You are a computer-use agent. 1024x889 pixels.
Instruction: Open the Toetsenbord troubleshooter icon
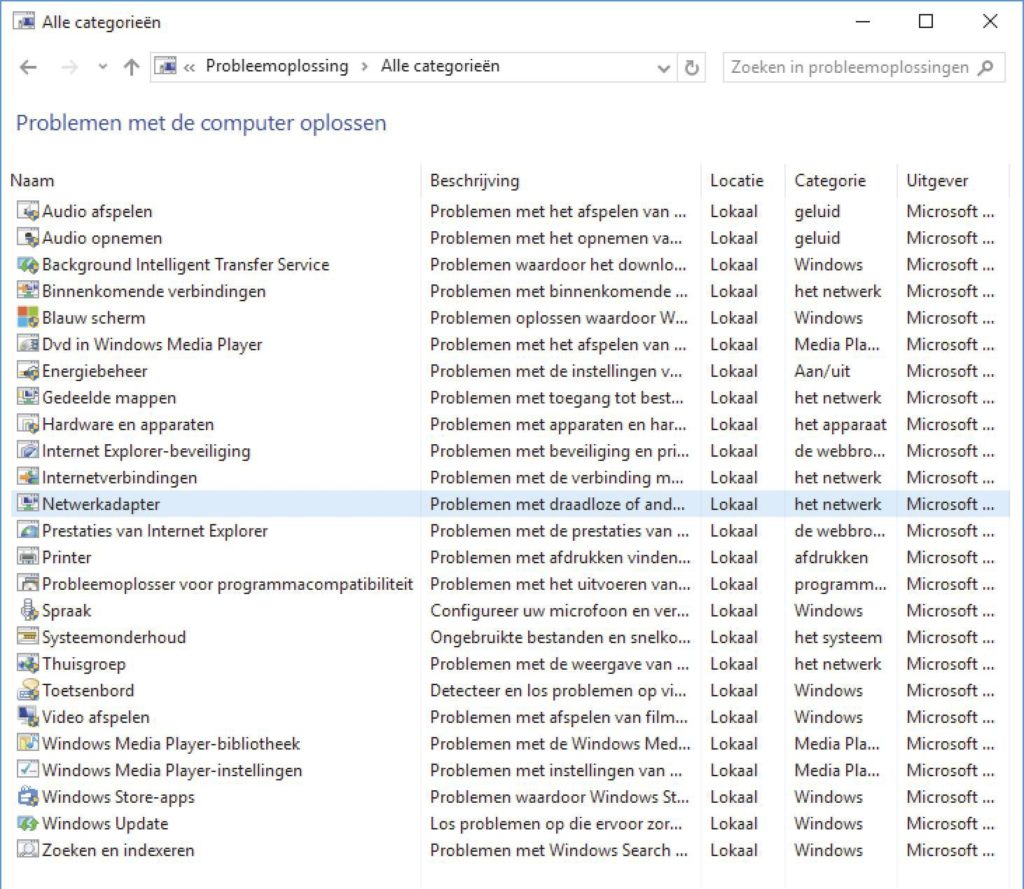point(30,690)
